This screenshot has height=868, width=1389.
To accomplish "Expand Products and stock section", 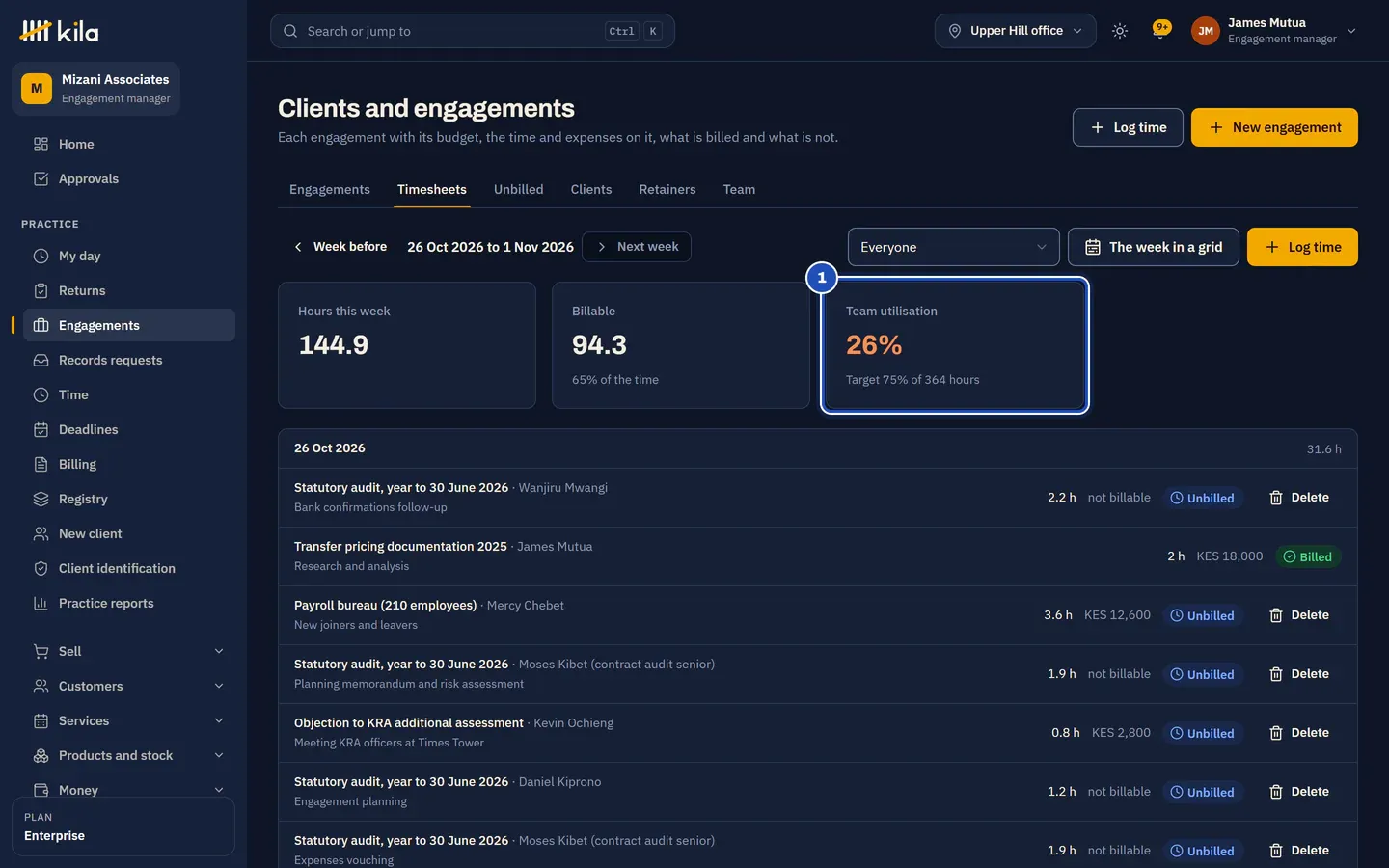I will point(129,756).
